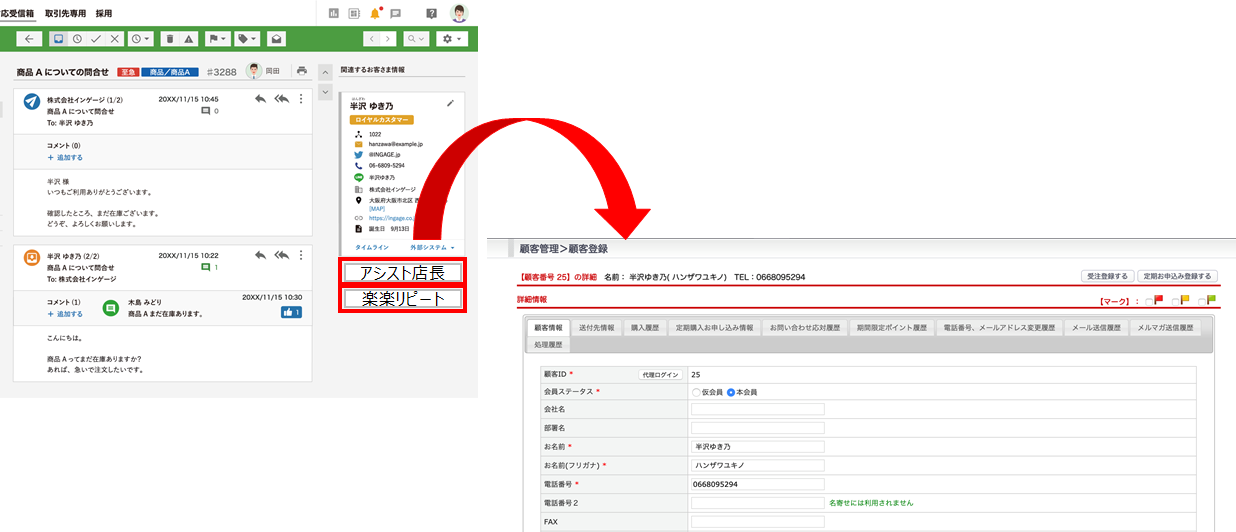
Task: Open the tag label dropdown
Action: click(247, 39)
